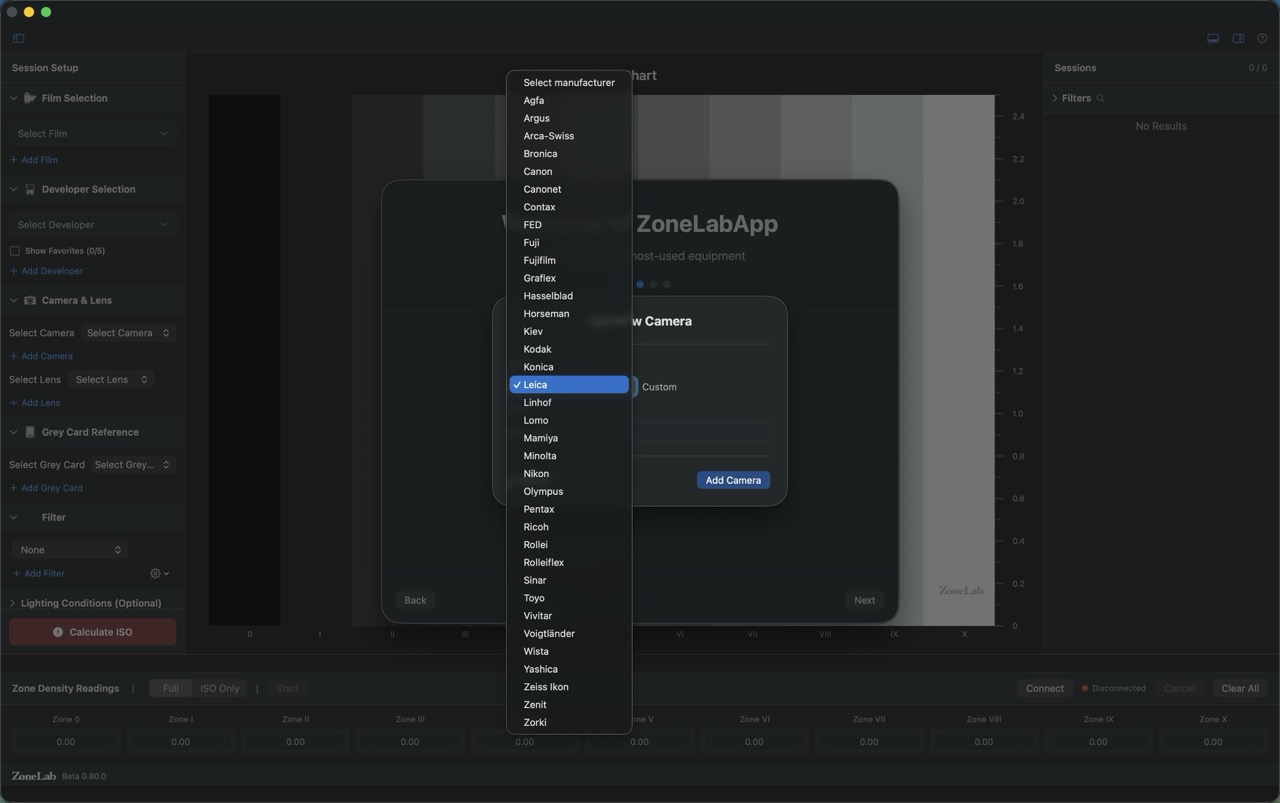Choose Voigtländer in the manufacturer list
The height and width of the screenshot is (803, 1280).
click(x=569, y=634)
